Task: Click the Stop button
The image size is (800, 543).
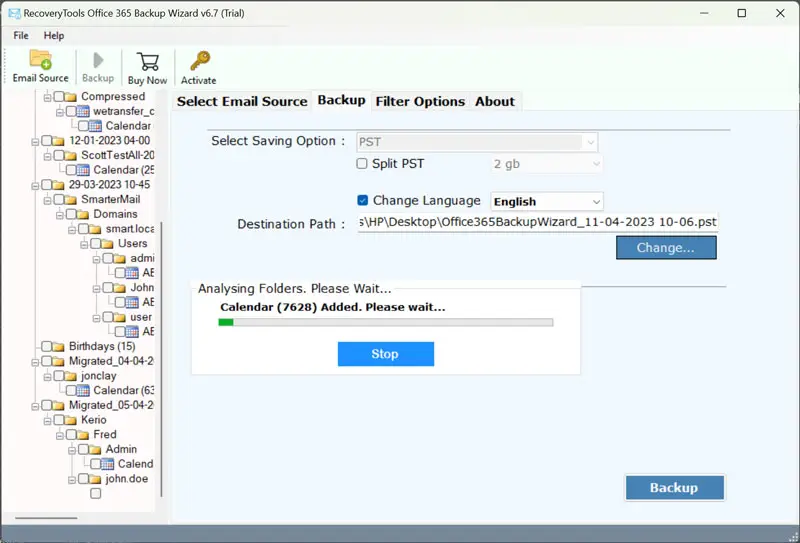Action: point(386,354)
